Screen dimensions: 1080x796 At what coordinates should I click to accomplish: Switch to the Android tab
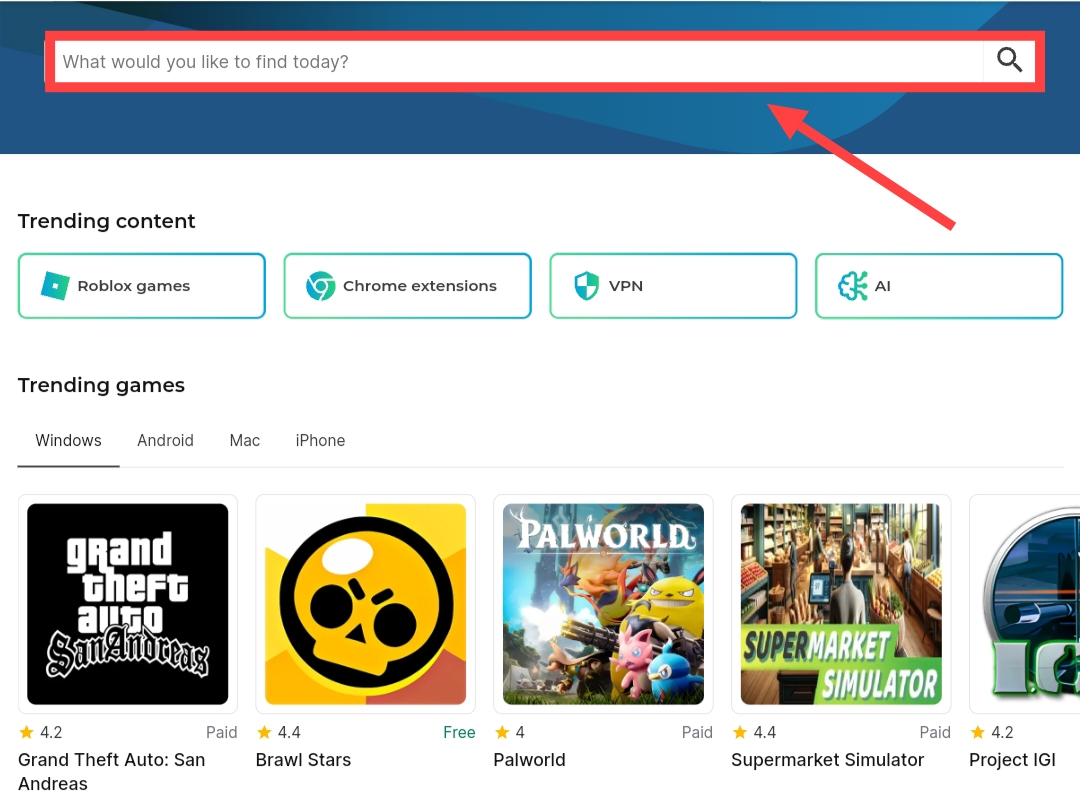(x=165, y=441)
